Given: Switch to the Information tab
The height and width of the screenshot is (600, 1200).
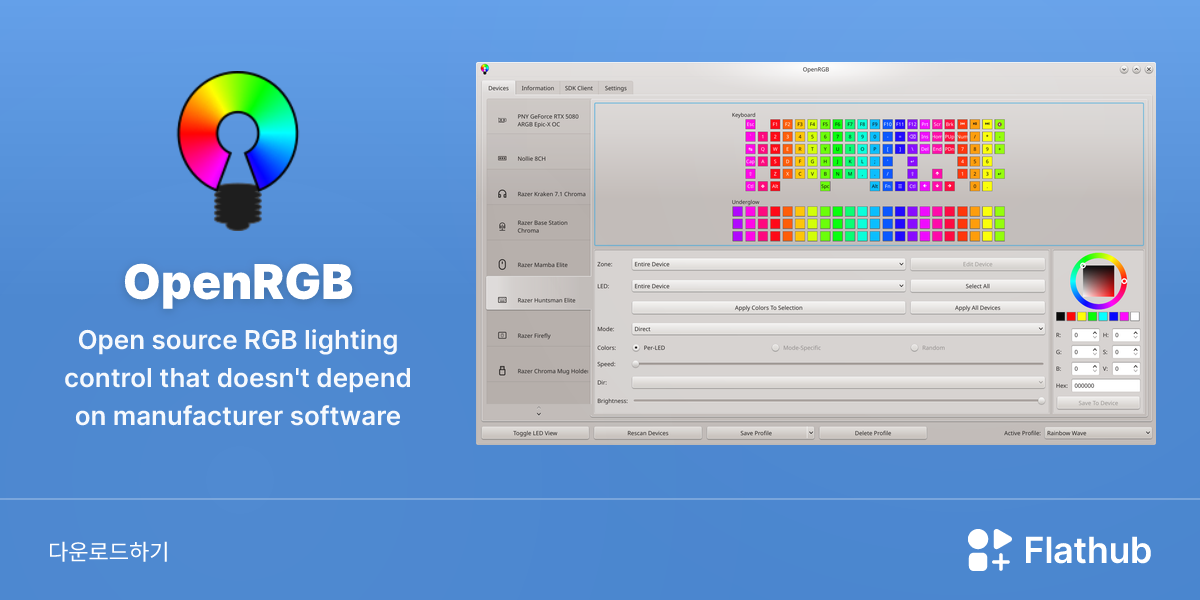Looking at the screenshot, I should coord(537,88).
